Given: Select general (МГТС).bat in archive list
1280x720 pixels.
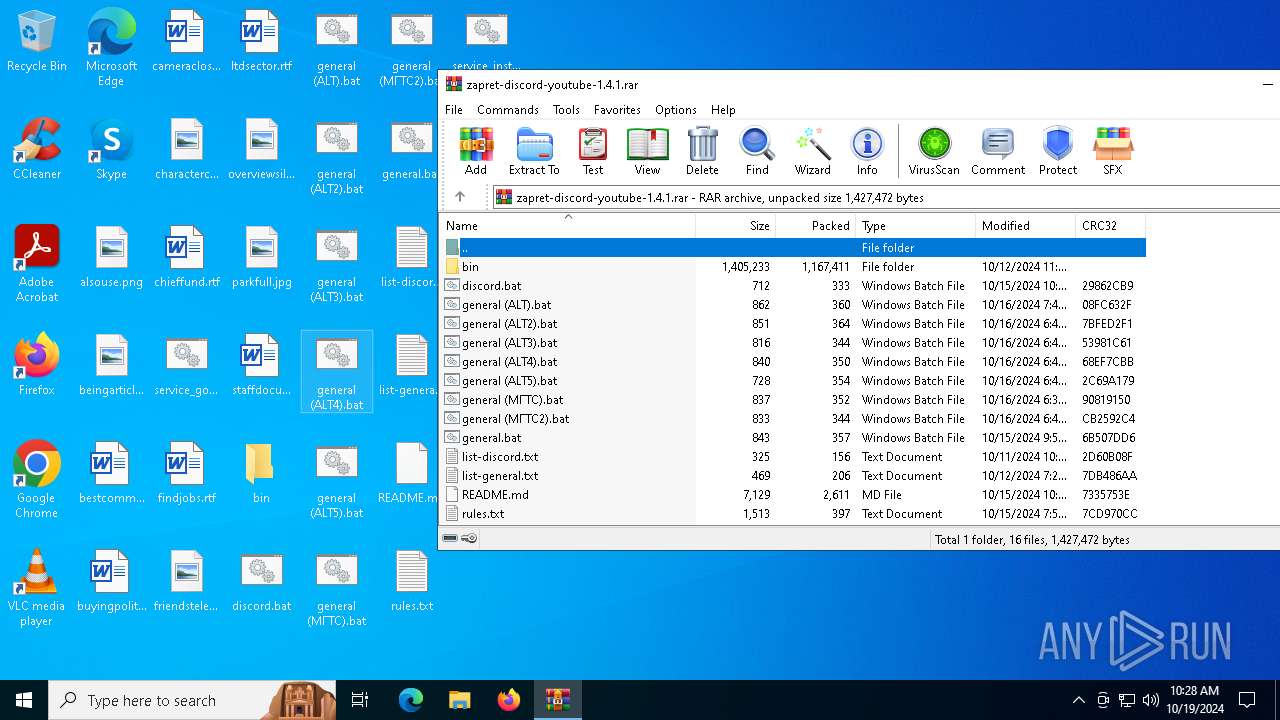Looking at the screenshot, I should (793, 400).
